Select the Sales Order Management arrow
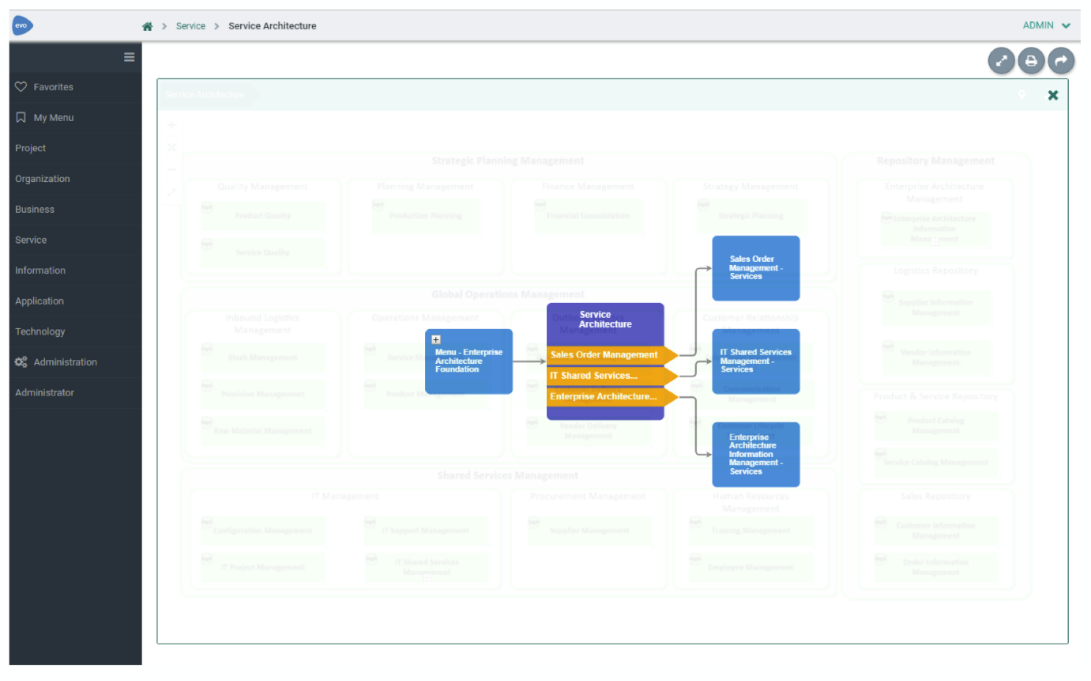 (x=612, y=355)
